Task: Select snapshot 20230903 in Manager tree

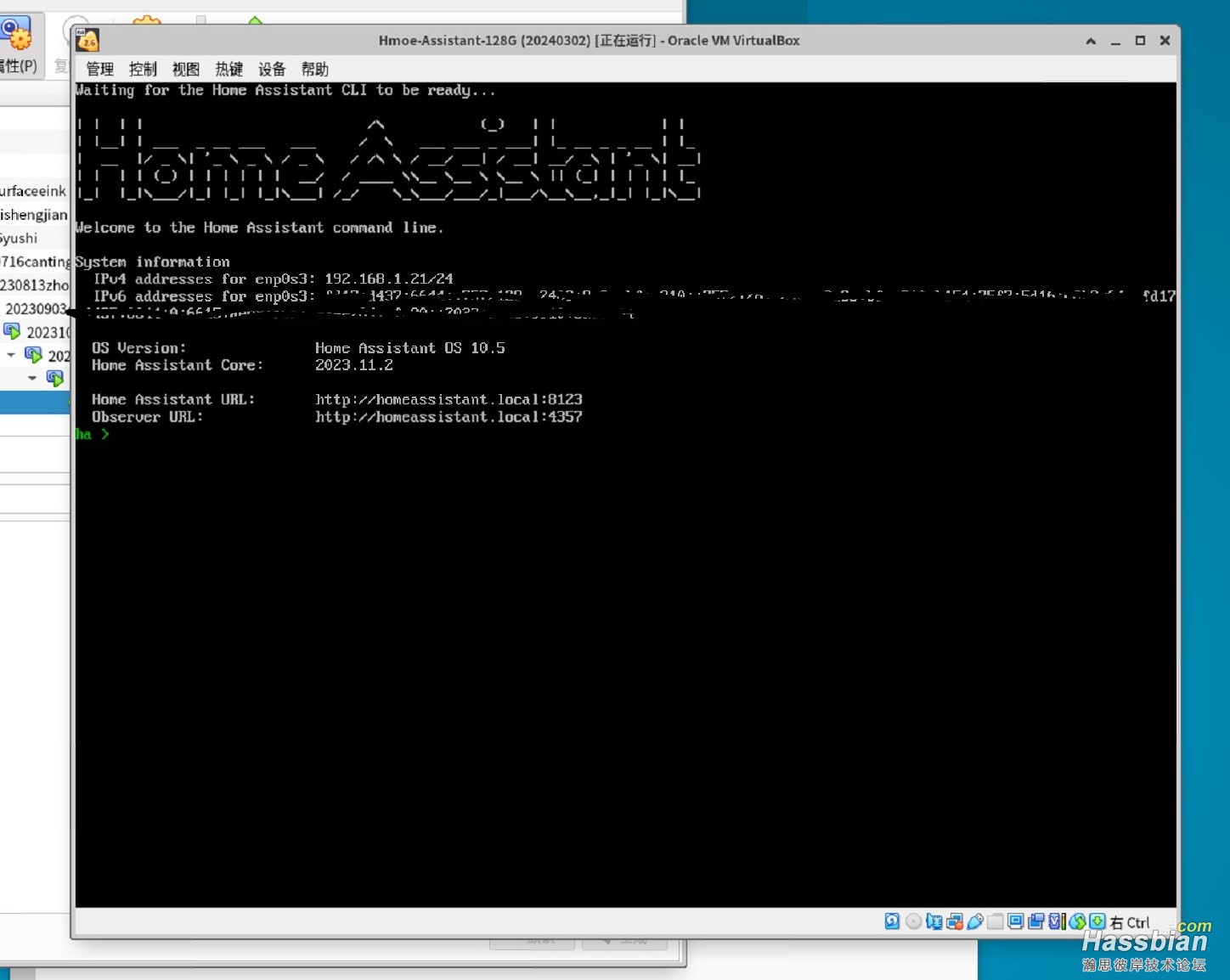Action: click(36, 309)
